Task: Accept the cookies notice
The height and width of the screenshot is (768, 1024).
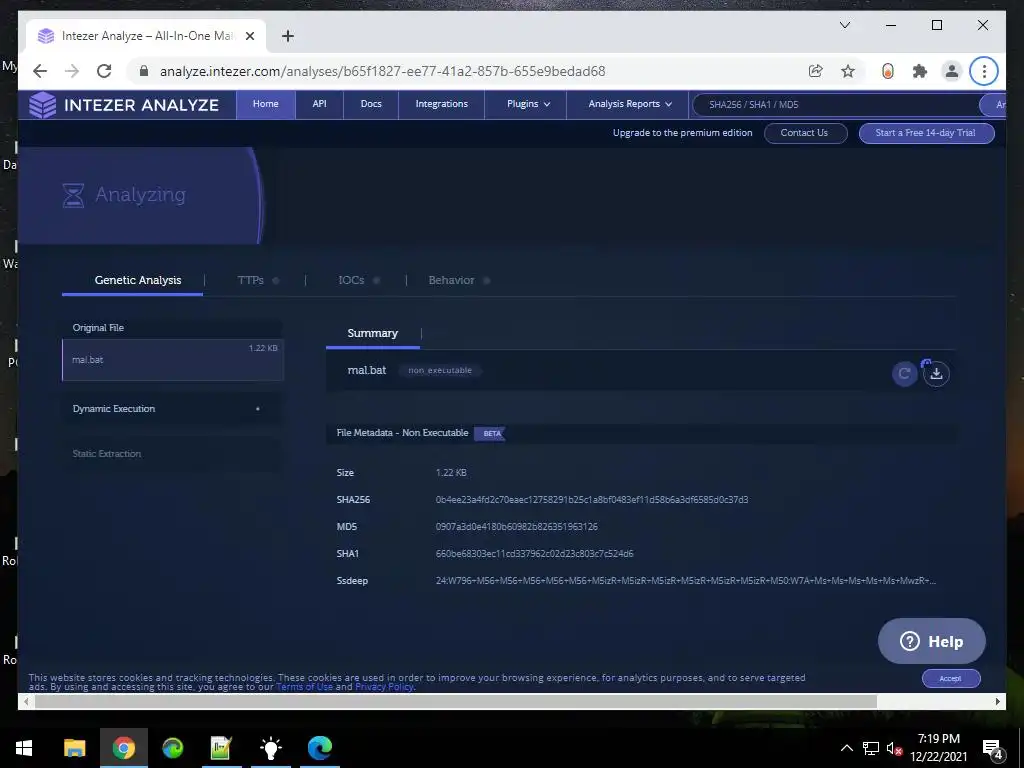Action: pyautogui.click(x=951, y=679)
